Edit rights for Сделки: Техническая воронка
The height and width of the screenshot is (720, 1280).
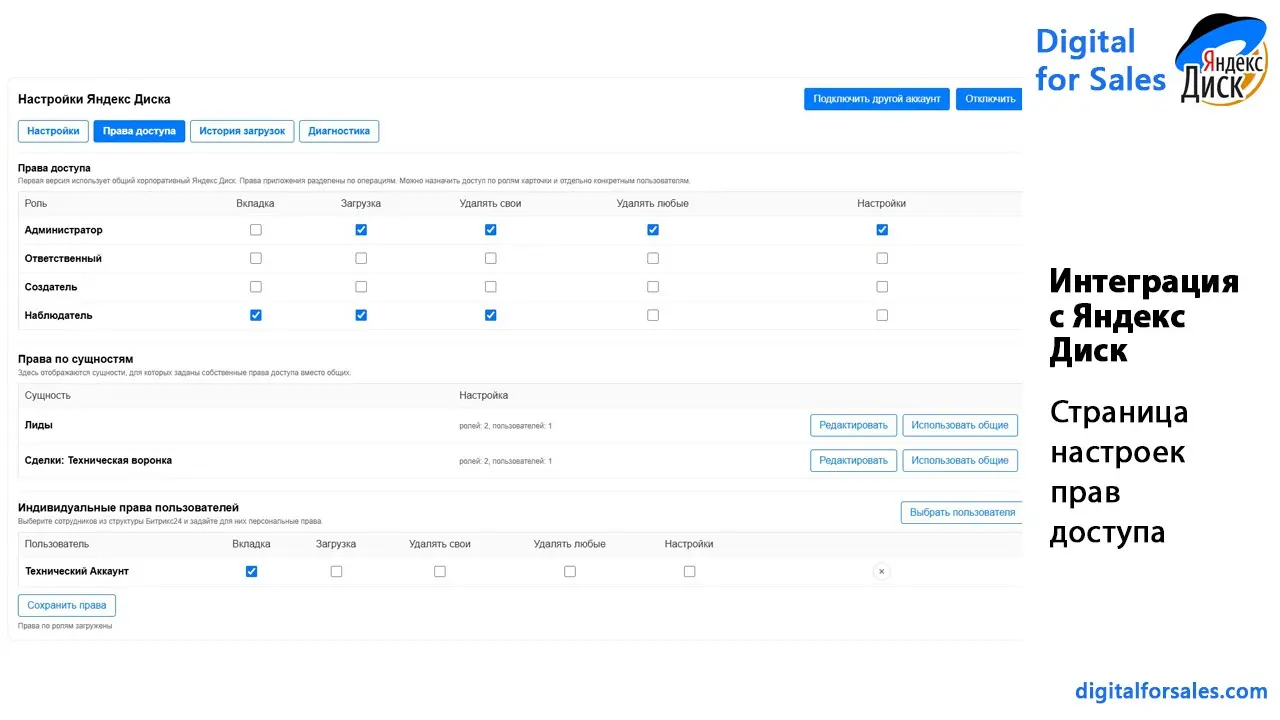tap(853, 460)
